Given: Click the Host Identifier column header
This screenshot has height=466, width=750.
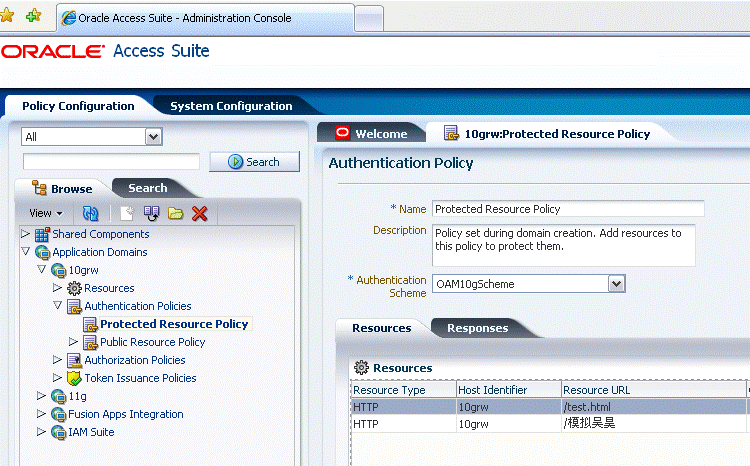Looking at the screenshot, I should [x=508, y=390].
